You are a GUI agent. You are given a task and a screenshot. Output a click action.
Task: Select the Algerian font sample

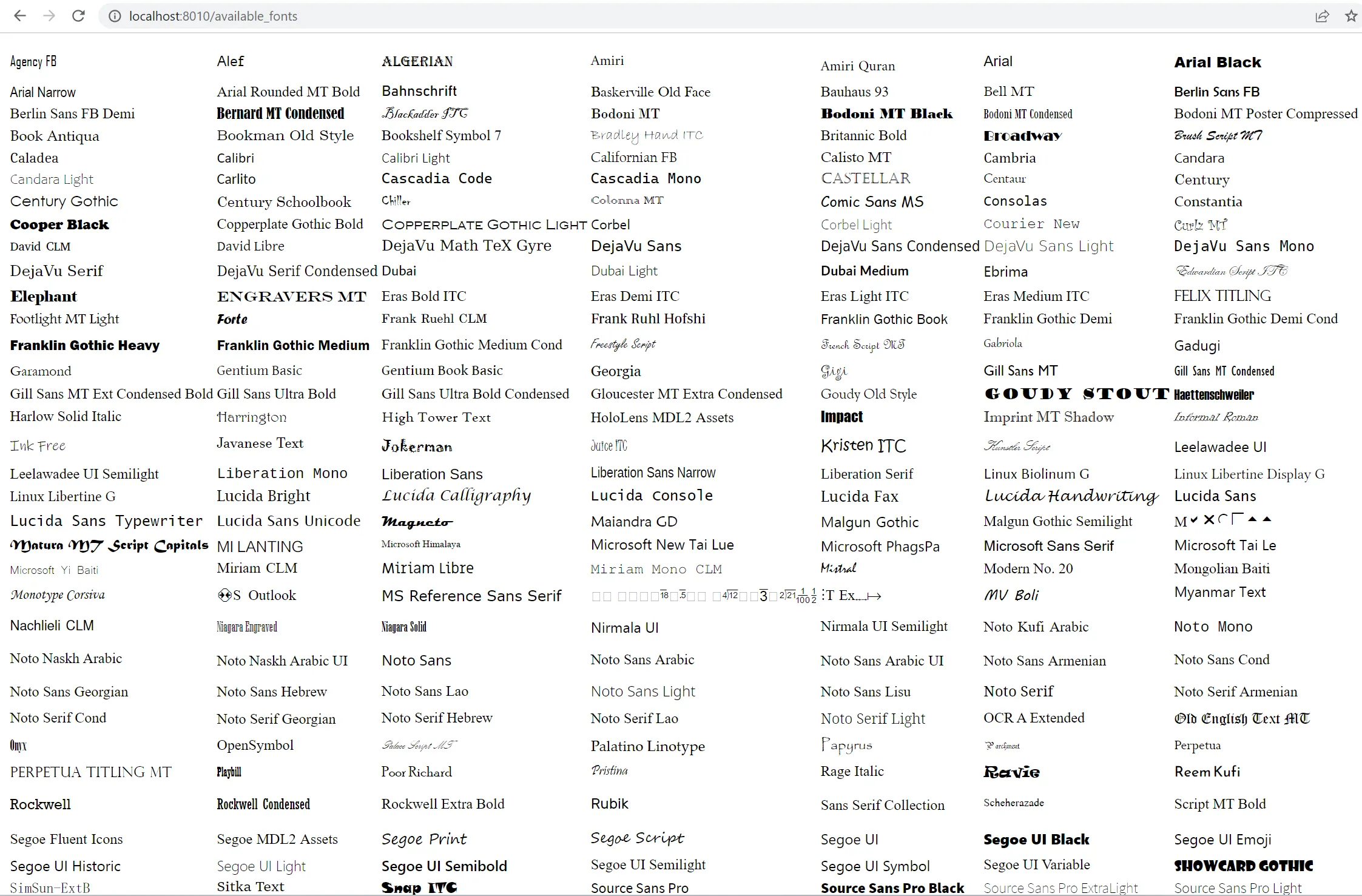point(417,61)
